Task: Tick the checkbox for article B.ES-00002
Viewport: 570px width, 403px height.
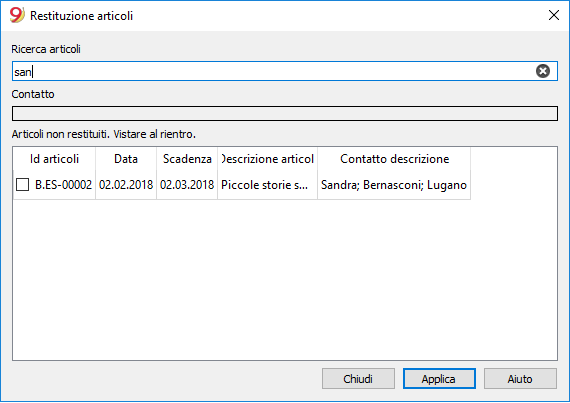Action: 23,185
